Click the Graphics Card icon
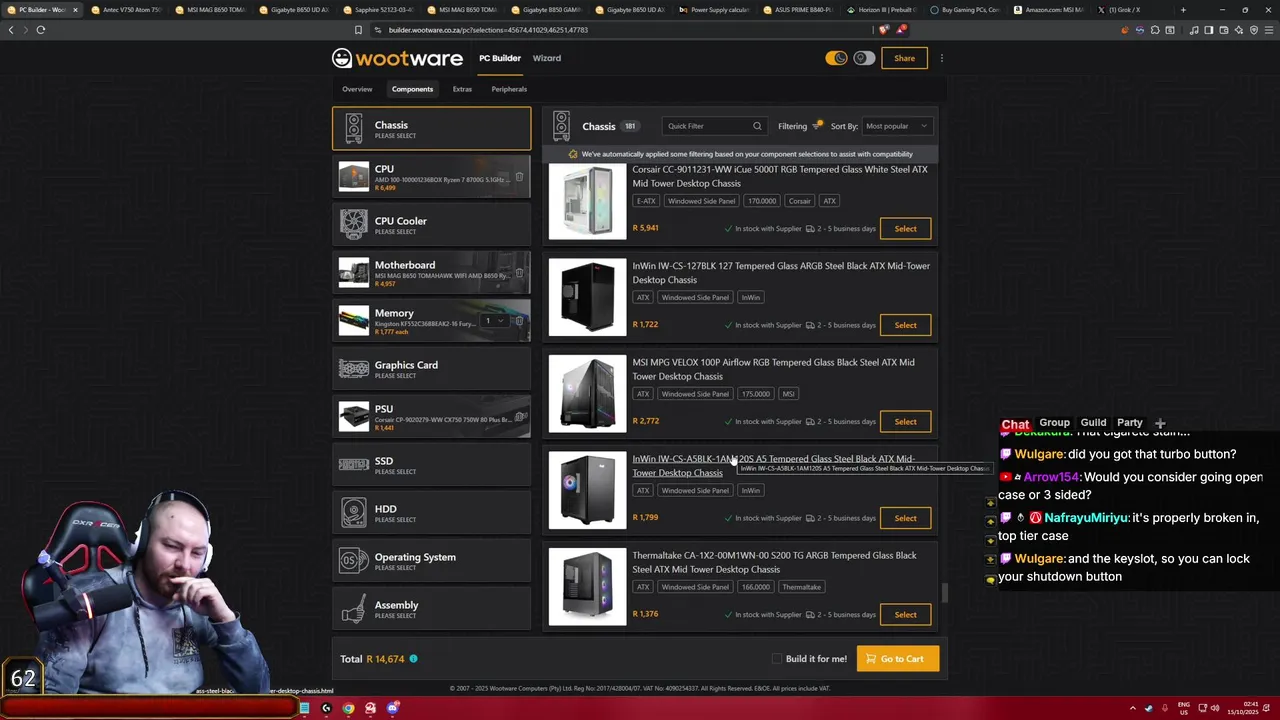Viewport: 1280px width, 720px height. point(353,369)
